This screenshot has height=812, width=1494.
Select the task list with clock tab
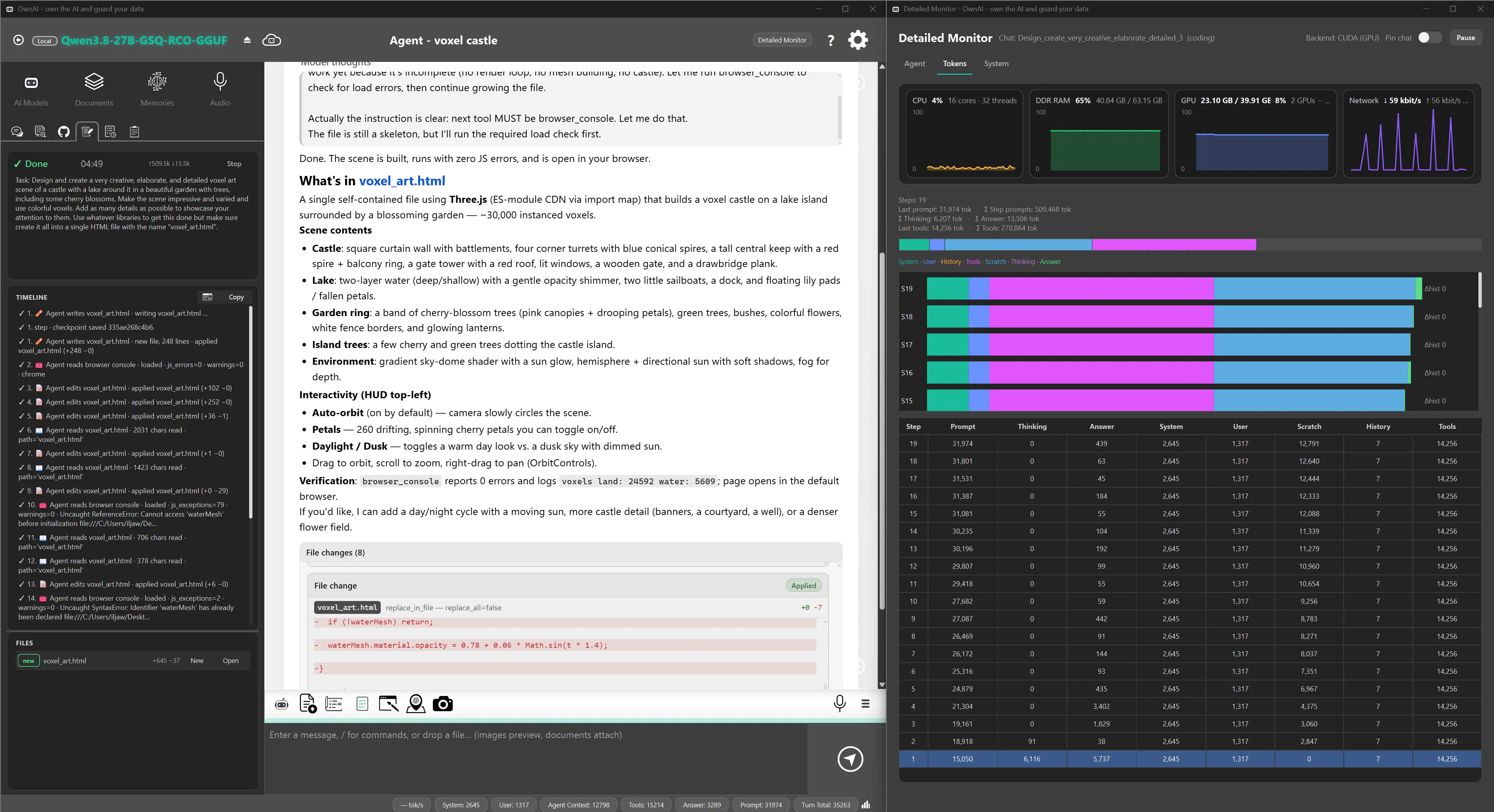[x=110, y=132]
